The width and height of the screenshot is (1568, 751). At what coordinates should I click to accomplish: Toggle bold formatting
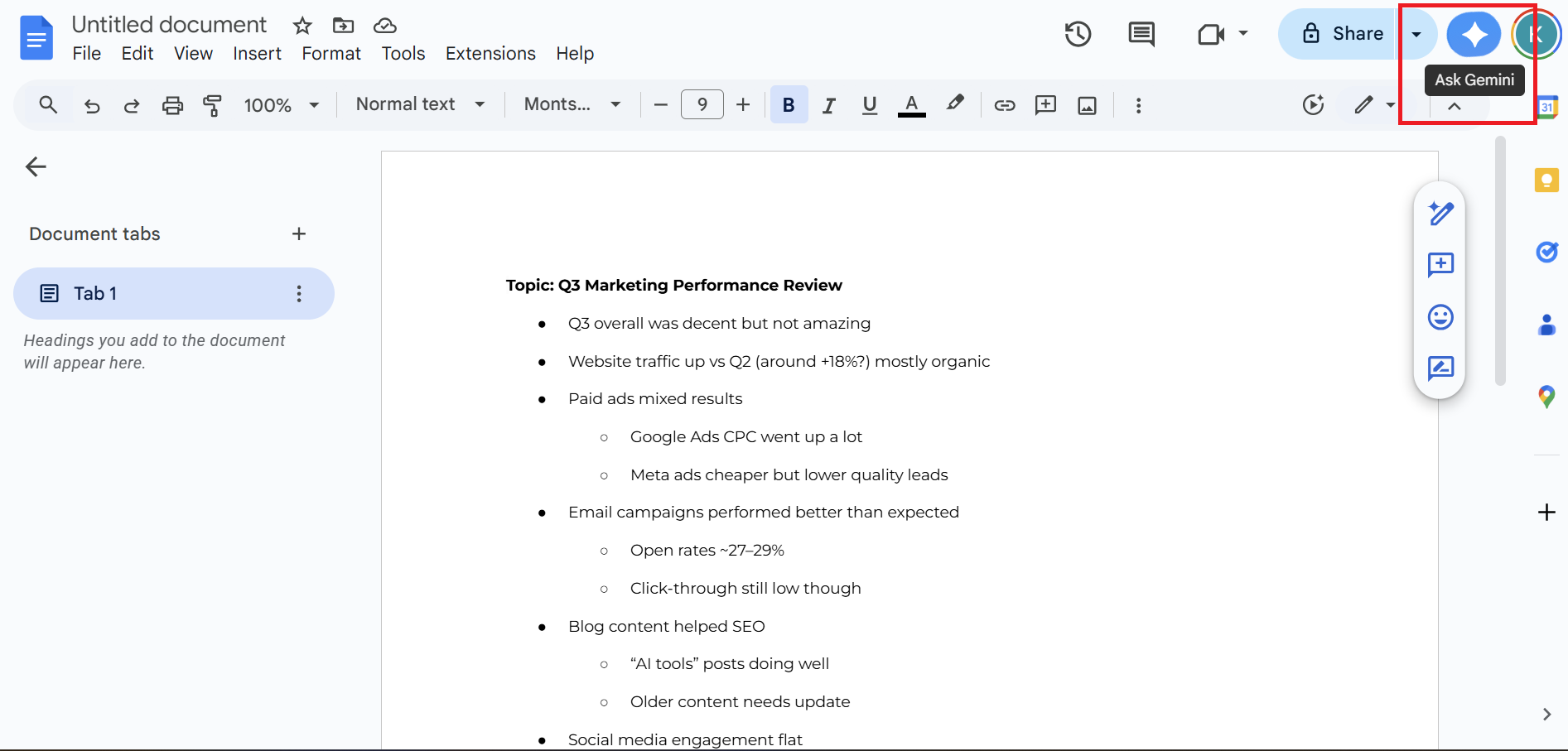[789, 105]
